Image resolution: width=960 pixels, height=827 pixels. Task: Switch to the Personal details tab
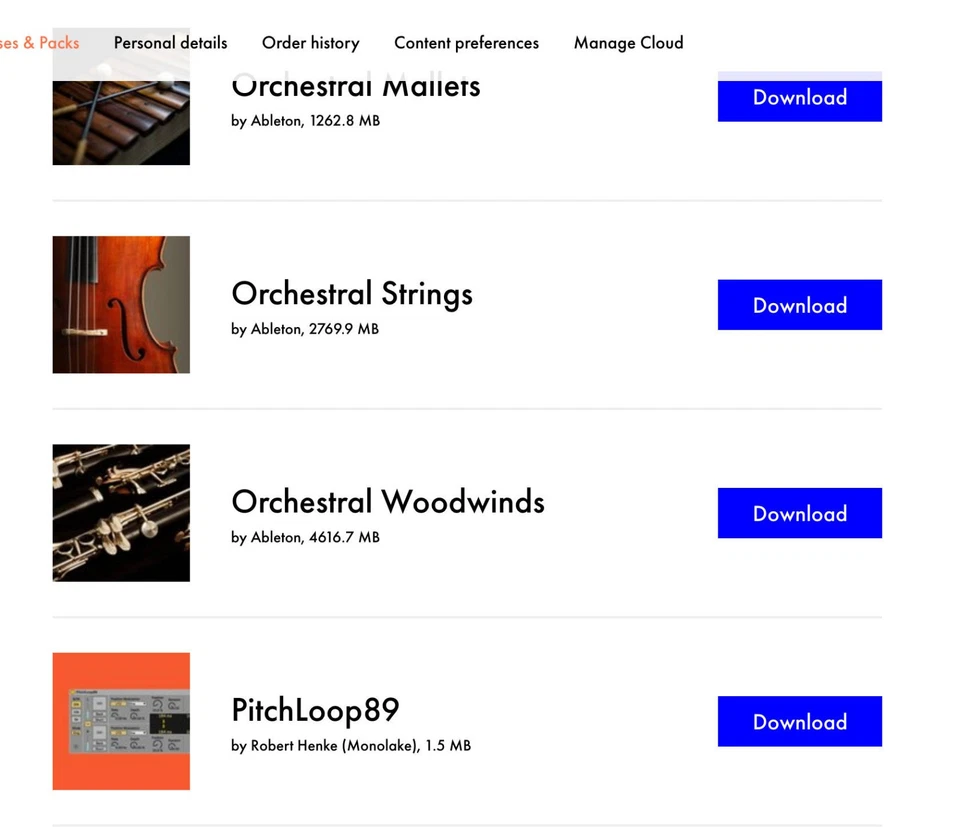click(x=170, y=43)
